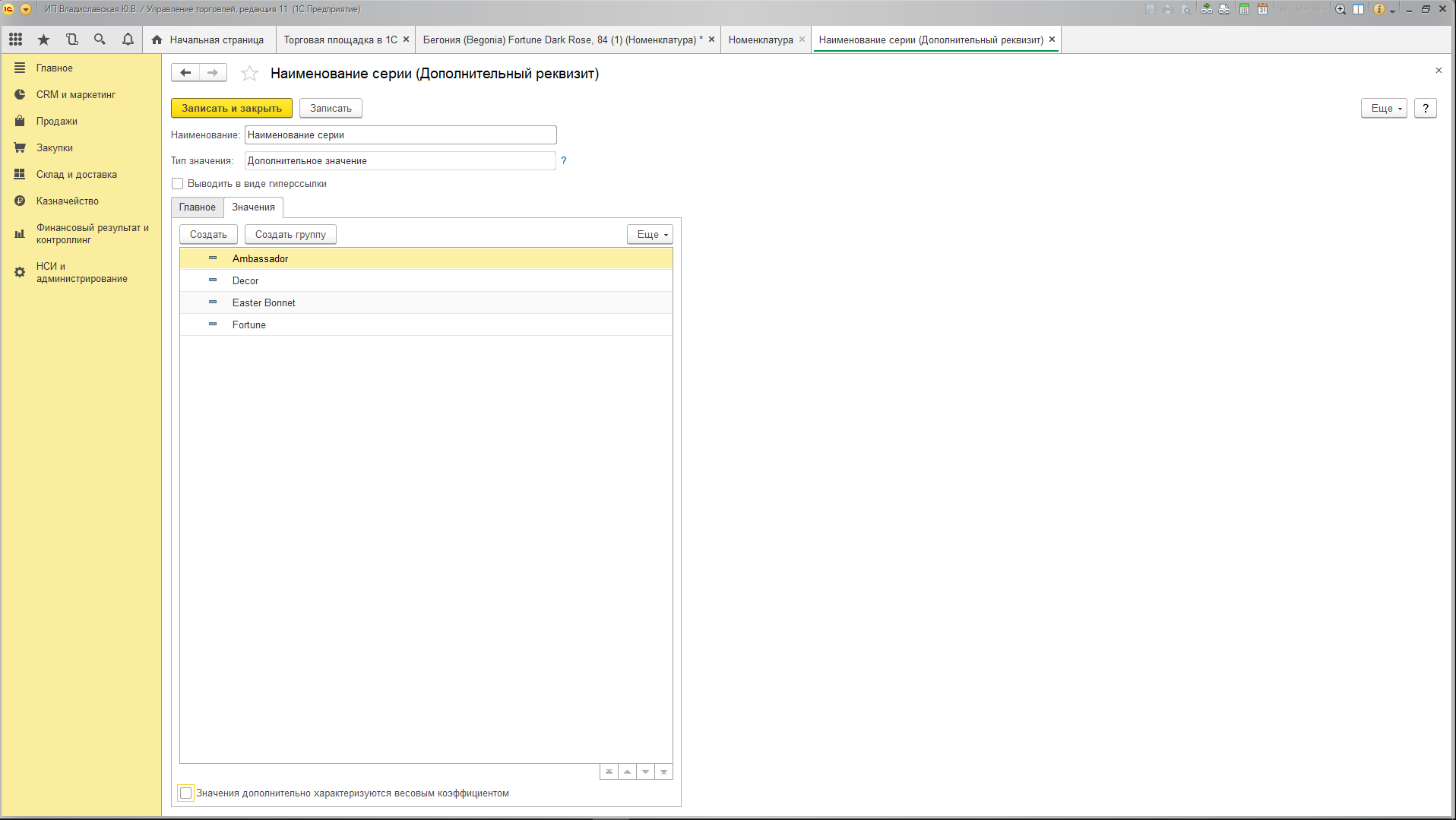Viewport: 1456px width, 820px height.
Task: Move selected value to bottom of list
Action: click(x=663, y=772)
